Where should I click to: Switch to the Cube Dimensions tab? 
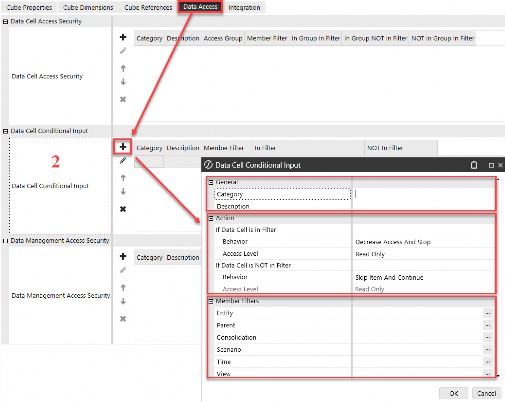pyautogui.click(x=88, y=7)
